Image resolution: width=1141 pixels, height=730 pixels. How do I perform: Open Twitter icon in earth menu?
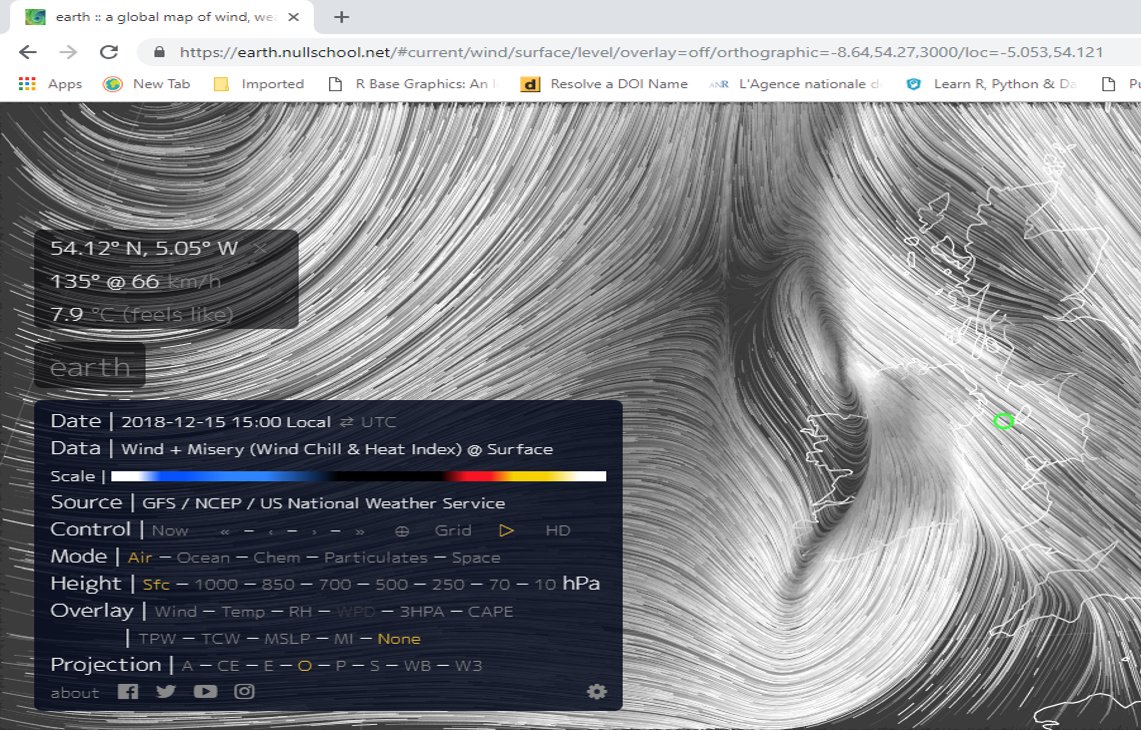coord(166,691)
